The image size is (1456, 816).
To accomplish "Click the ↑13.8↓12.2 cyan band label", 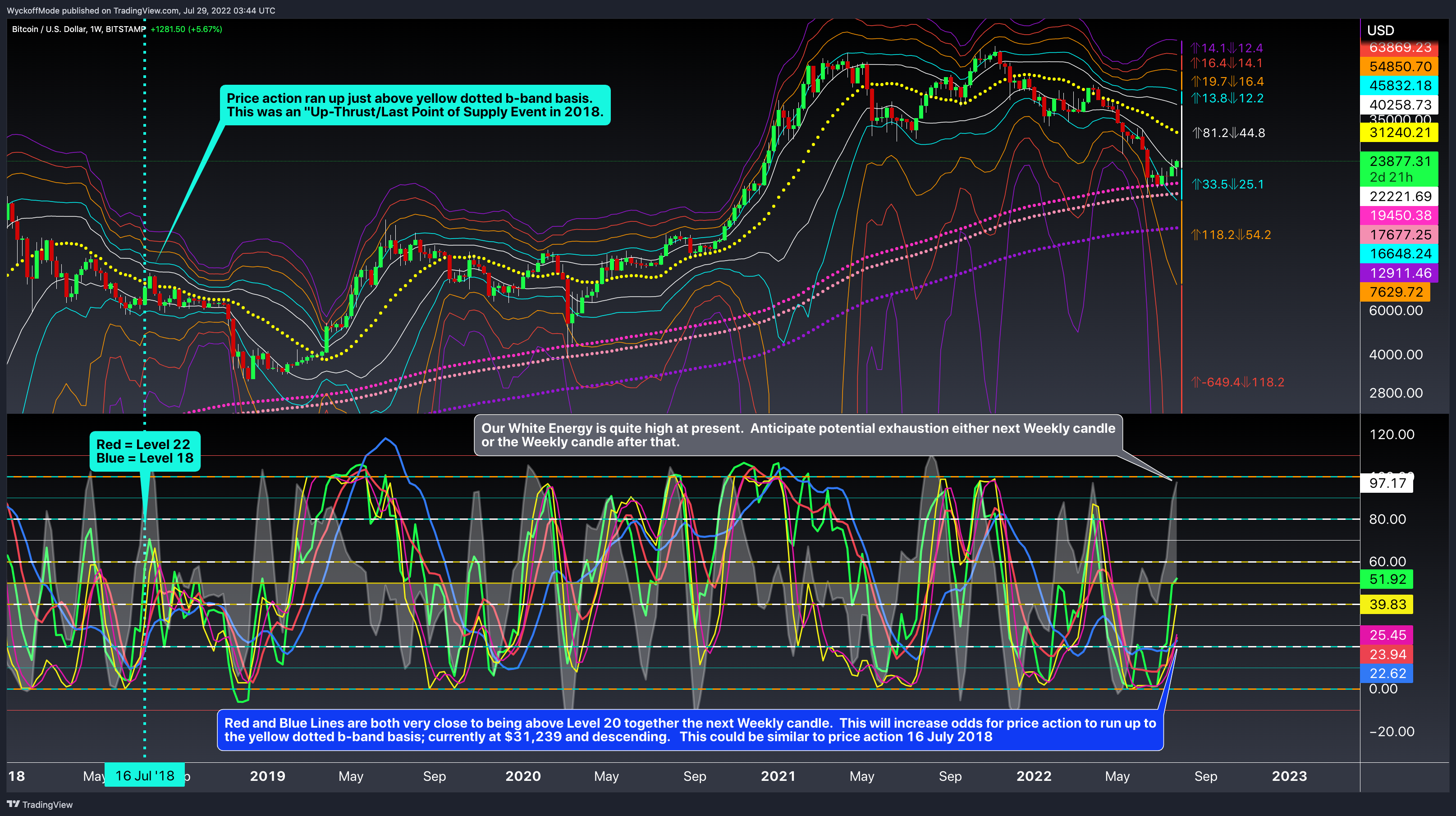I will pyautogui.click(x=1227, y=98).
